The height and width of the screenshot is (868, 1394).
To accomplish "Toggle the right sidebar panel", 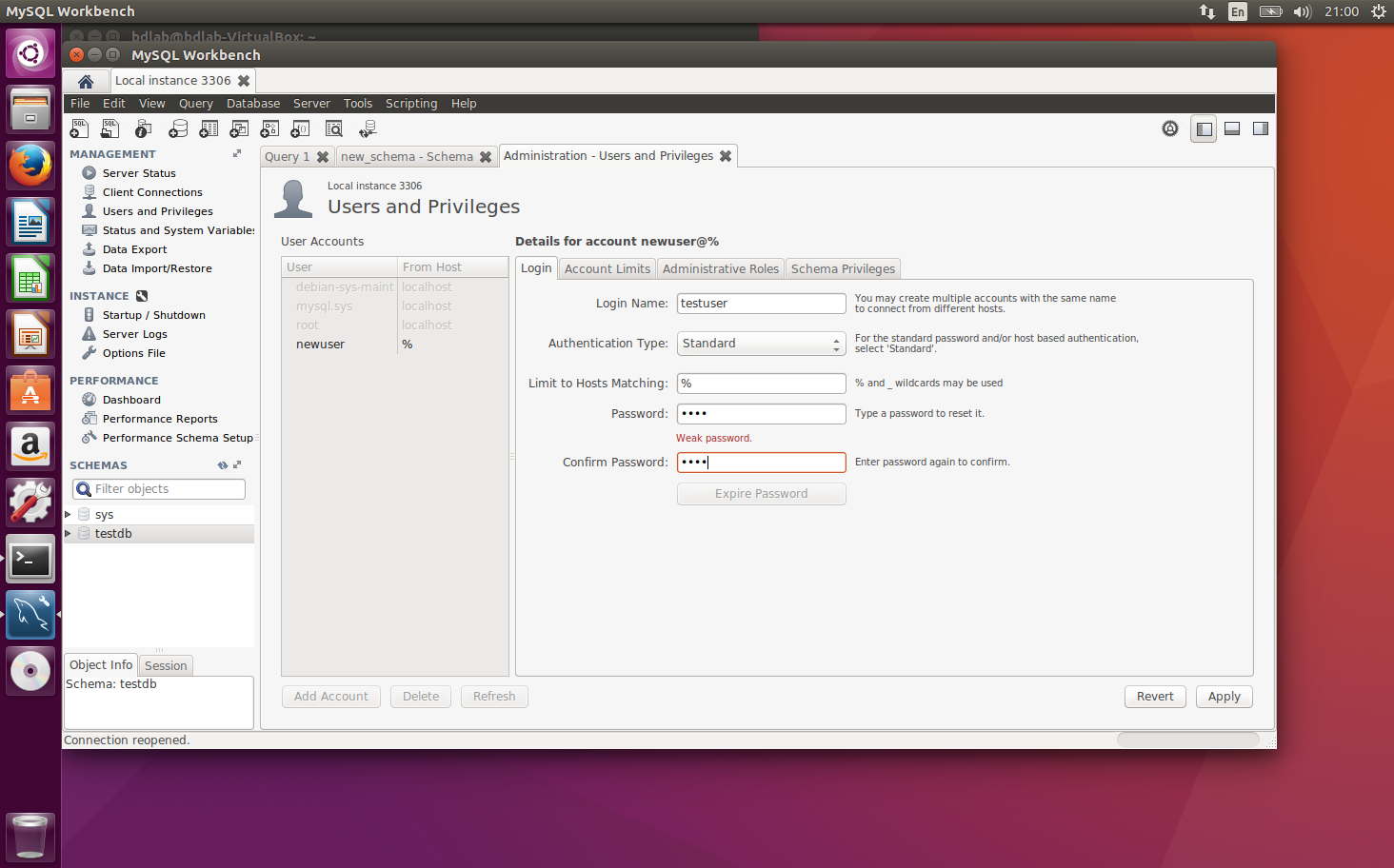I will pos(1261,128).
